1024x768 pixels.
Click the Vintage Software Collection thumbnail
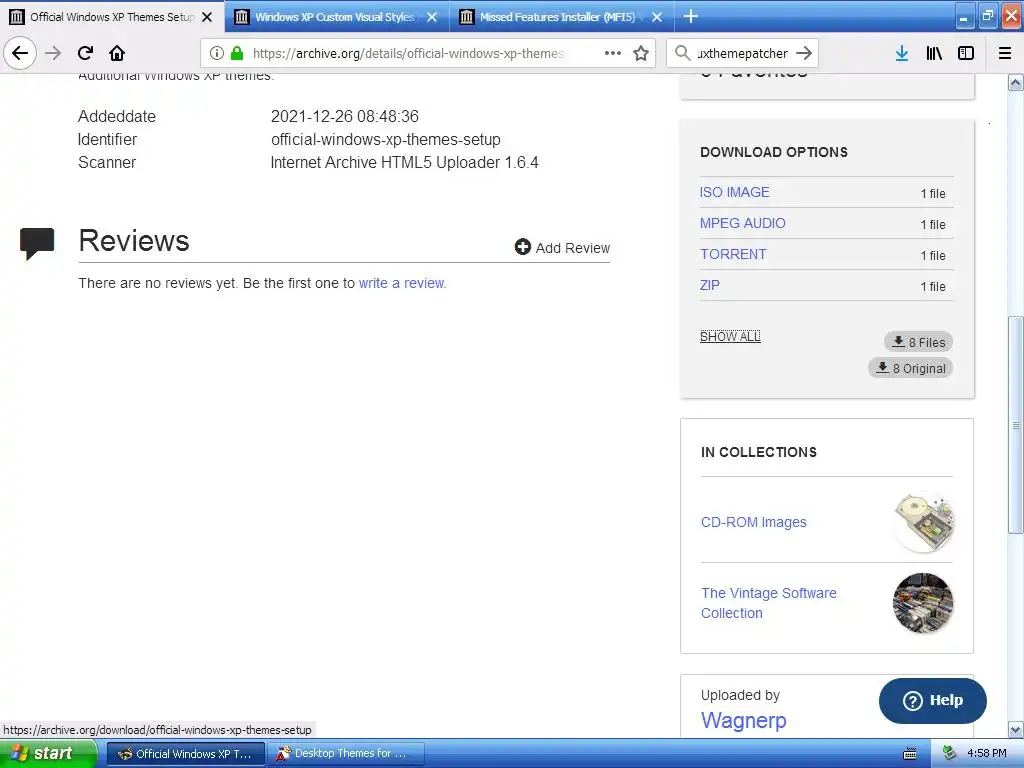coord(923,603)
